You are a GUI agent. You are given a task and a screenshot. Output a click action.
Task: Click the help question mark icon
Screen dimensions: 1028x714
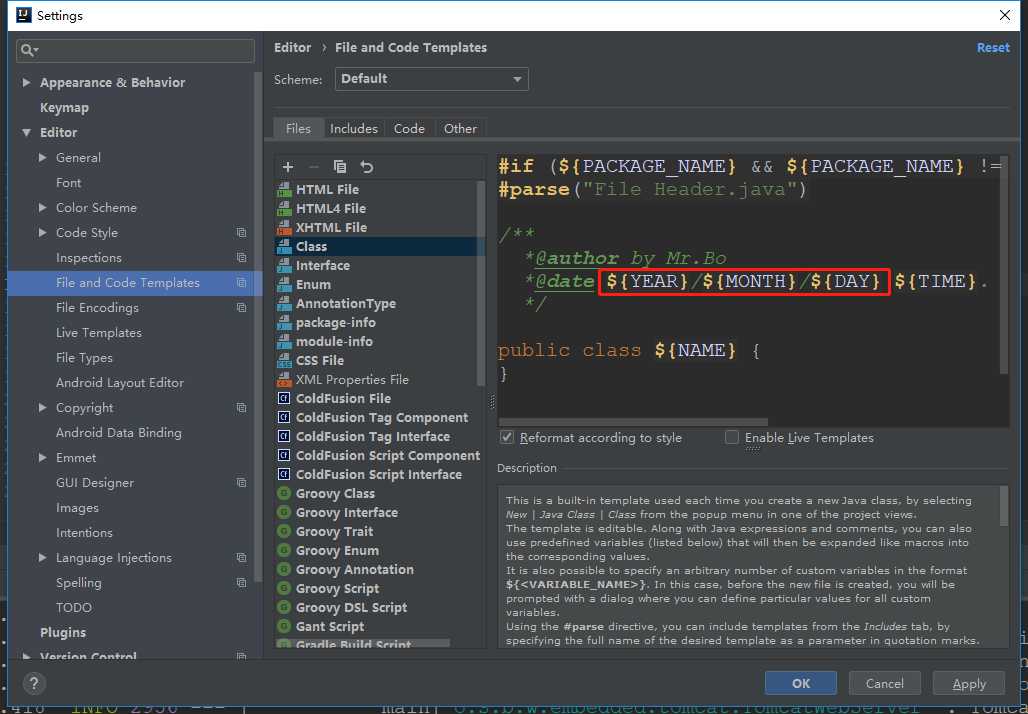coord(34,684)
